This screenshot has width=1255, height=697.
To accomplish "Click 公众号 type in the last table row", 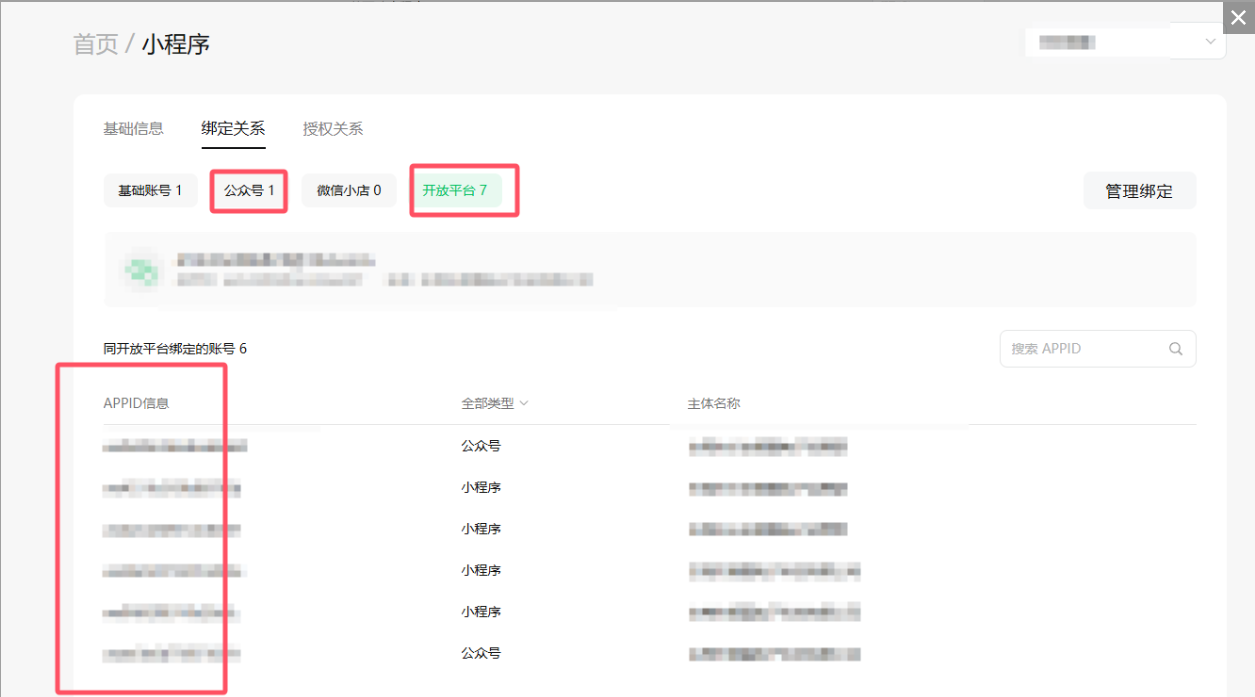I will pyautogui.click(x=481, y=654).
